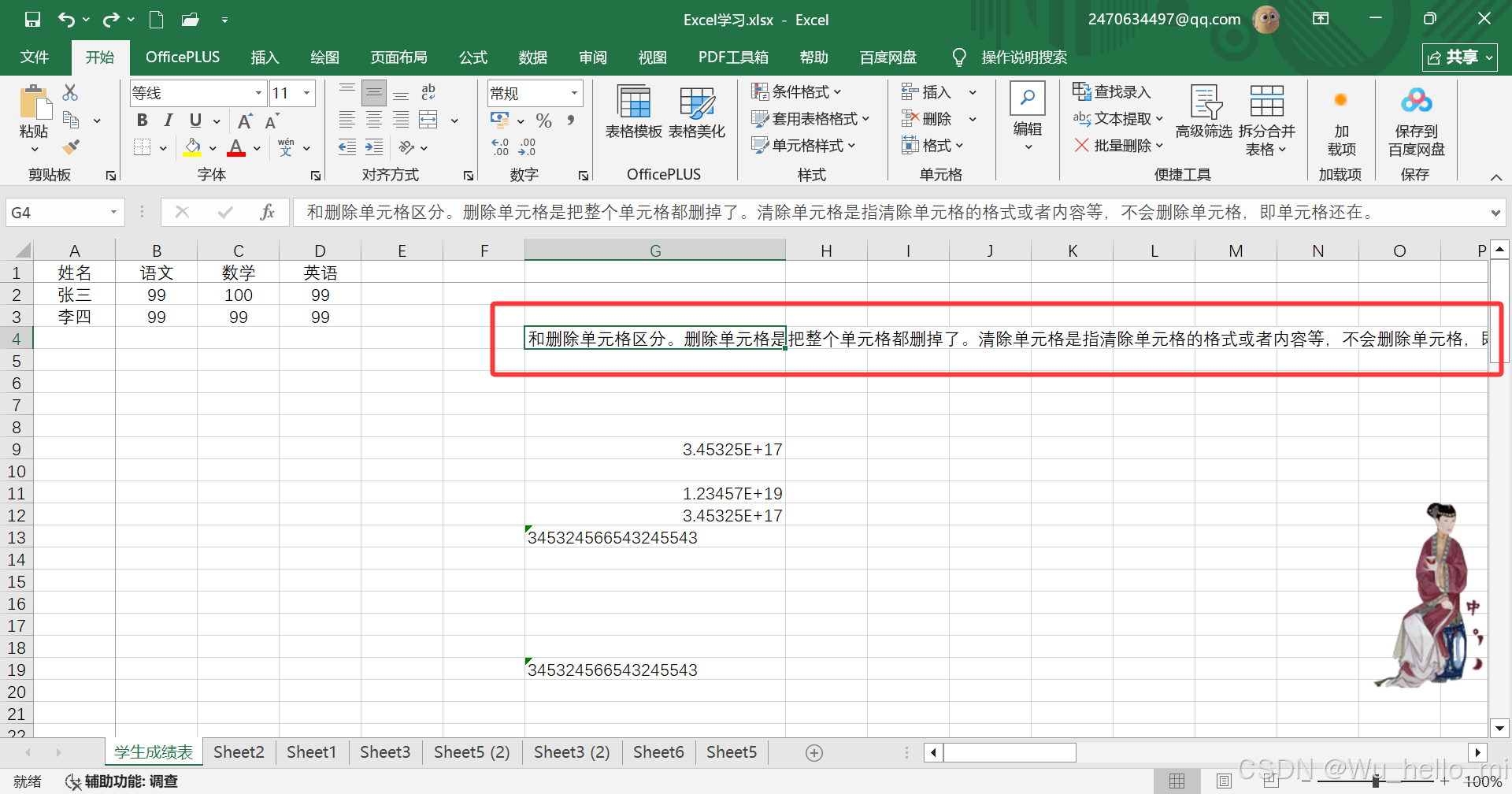Switch to the OfficePLUS tab
Image resolution: width=1512 pixels, height=794 pixels.
click(183, 58)
